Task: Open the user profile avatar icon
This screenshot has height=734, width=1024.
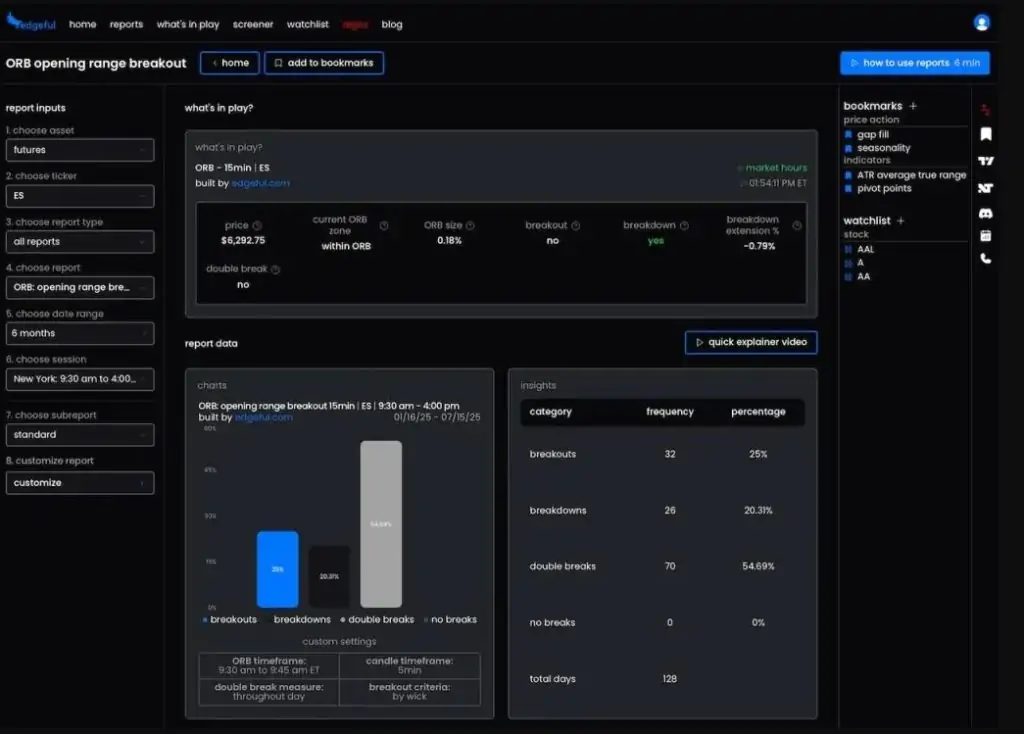Action: pos(981,23)
